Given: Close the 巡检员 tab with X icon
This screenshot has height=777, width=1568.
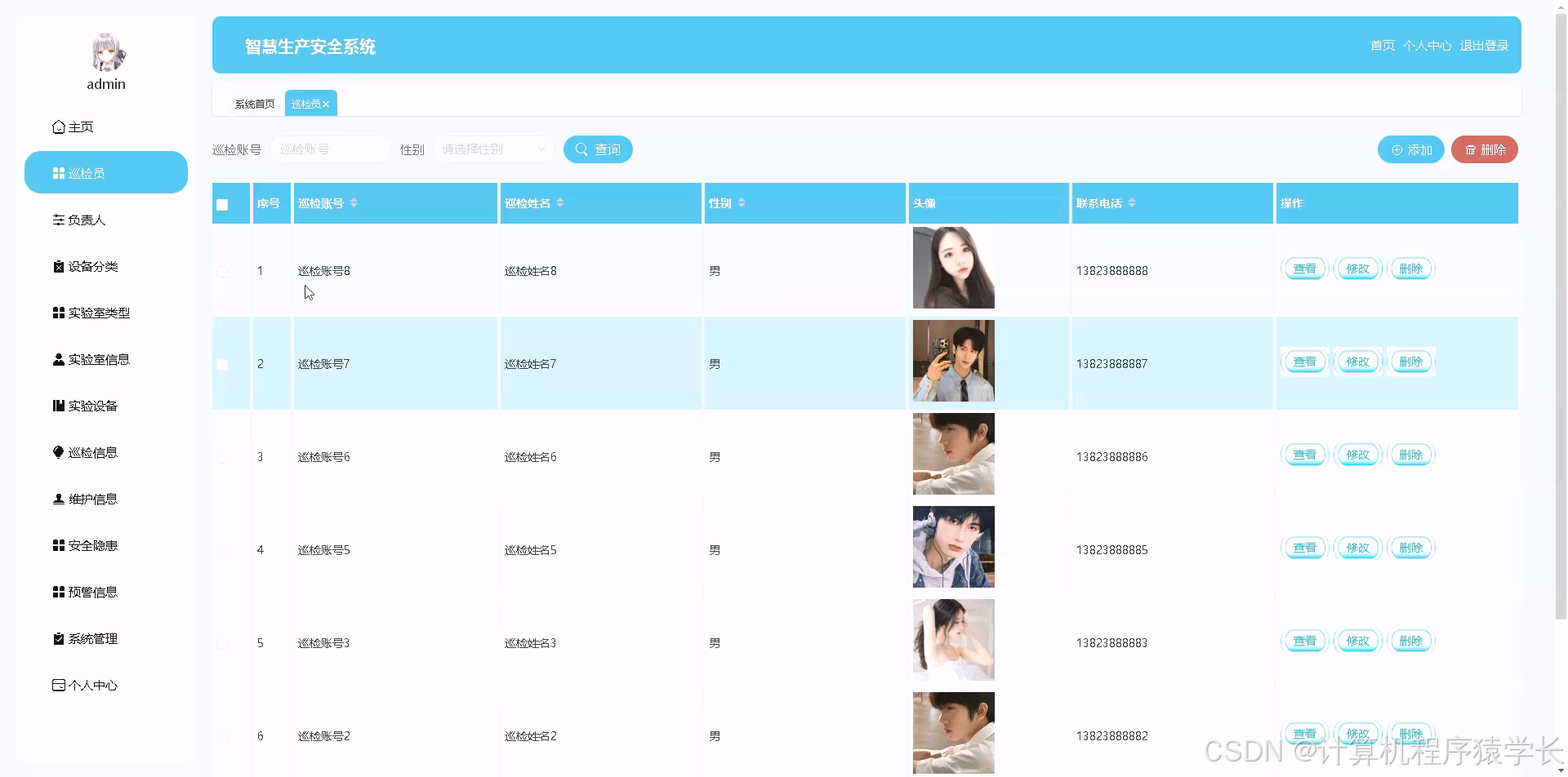Looking at the screenshot, I should click(326, 104).
